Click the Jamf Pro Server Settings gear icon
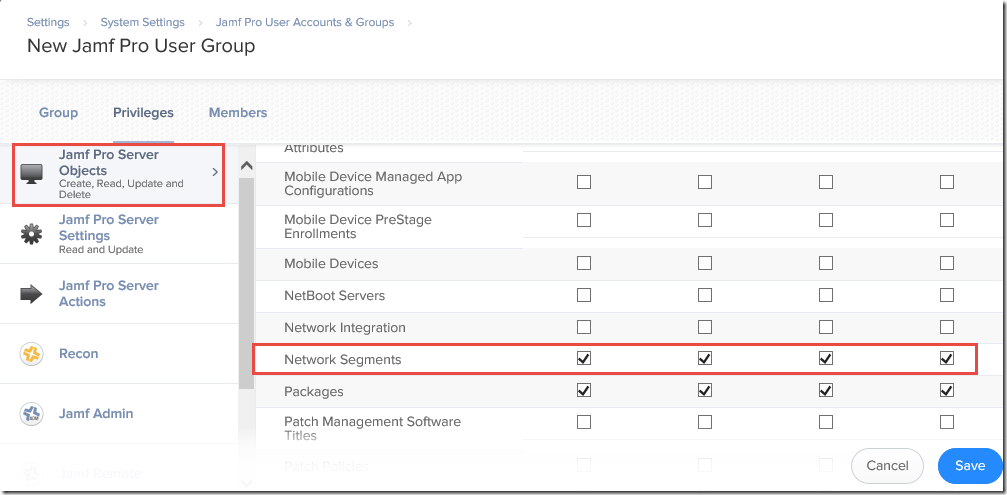The height and width of the screenshot is (495, 1007). pyautogui.click(x=31, y=234)
